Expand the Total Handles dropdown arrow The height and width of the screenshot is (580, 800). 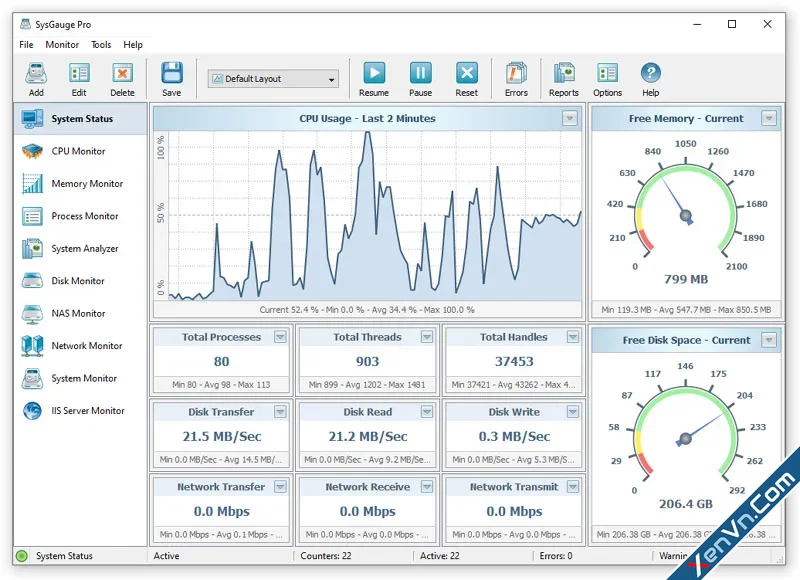(573, 337)
